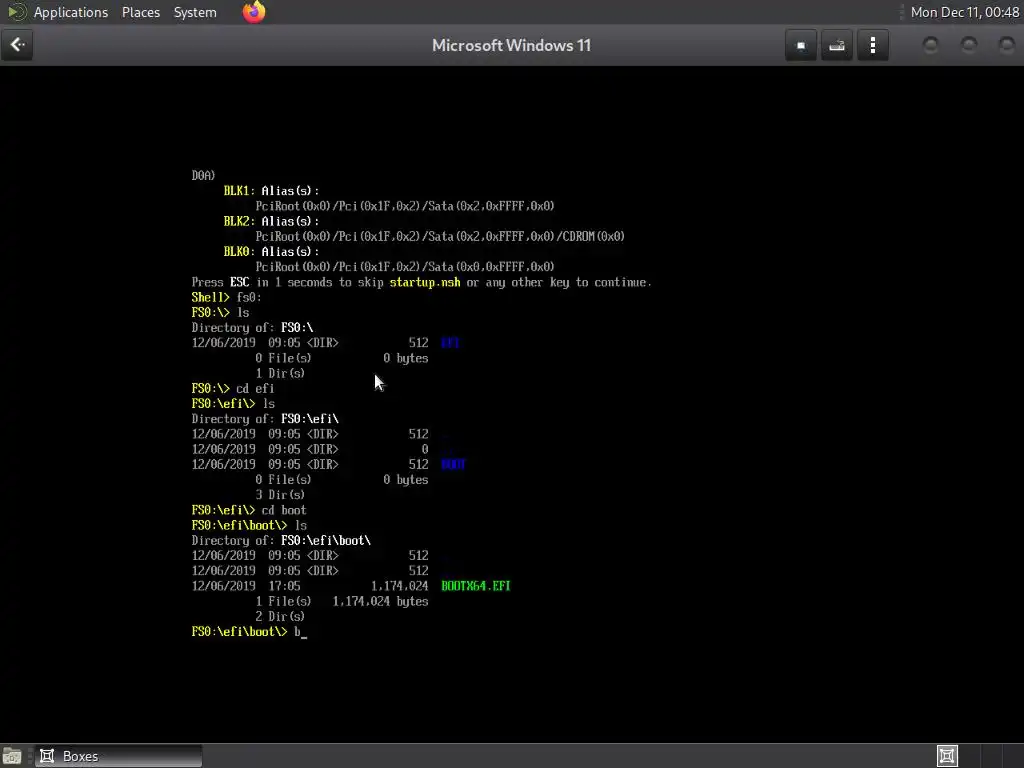The image size is (1024, 768).
Task: Go back using the arrow button
Action: 17,45
